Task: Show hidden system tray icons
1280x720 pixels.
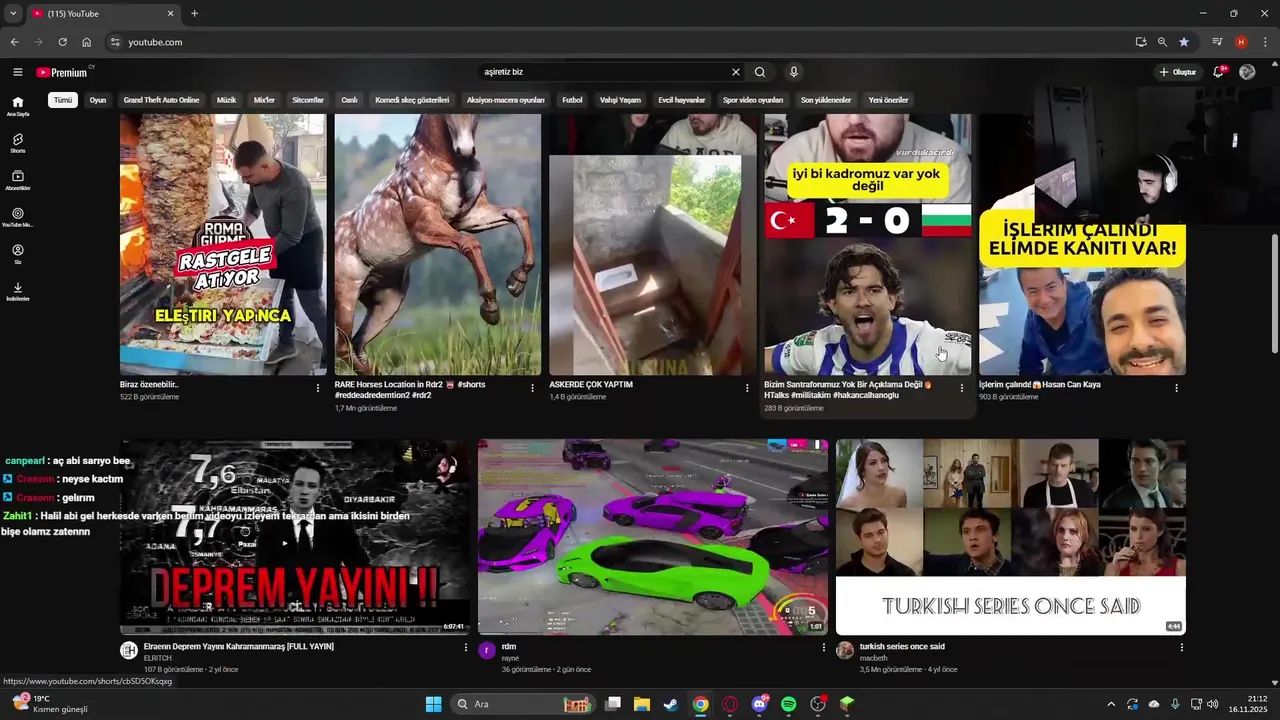Action: tap(1110, 704)
